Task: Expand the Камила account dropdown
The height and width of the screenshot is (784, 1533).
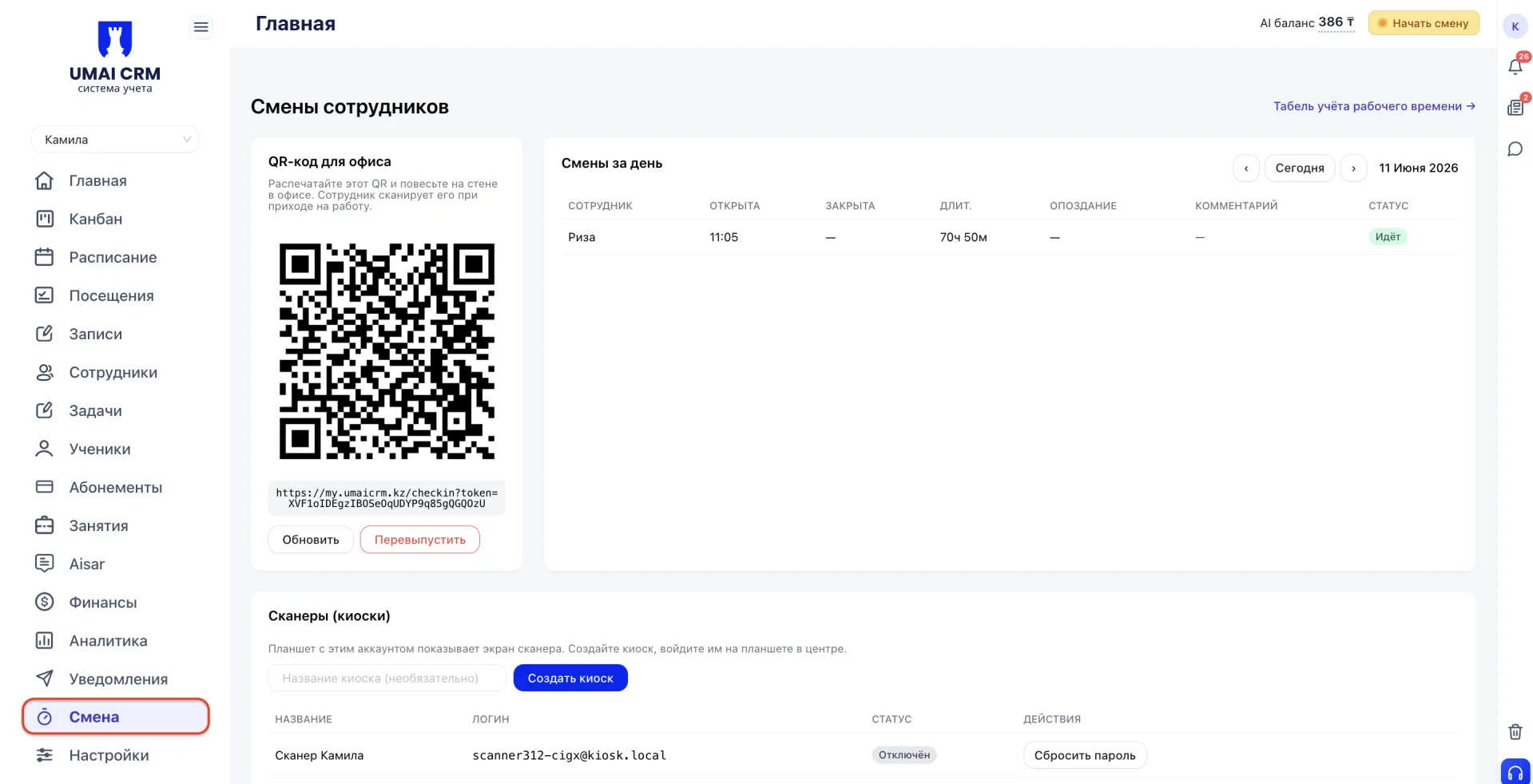Action: point(115,140)
